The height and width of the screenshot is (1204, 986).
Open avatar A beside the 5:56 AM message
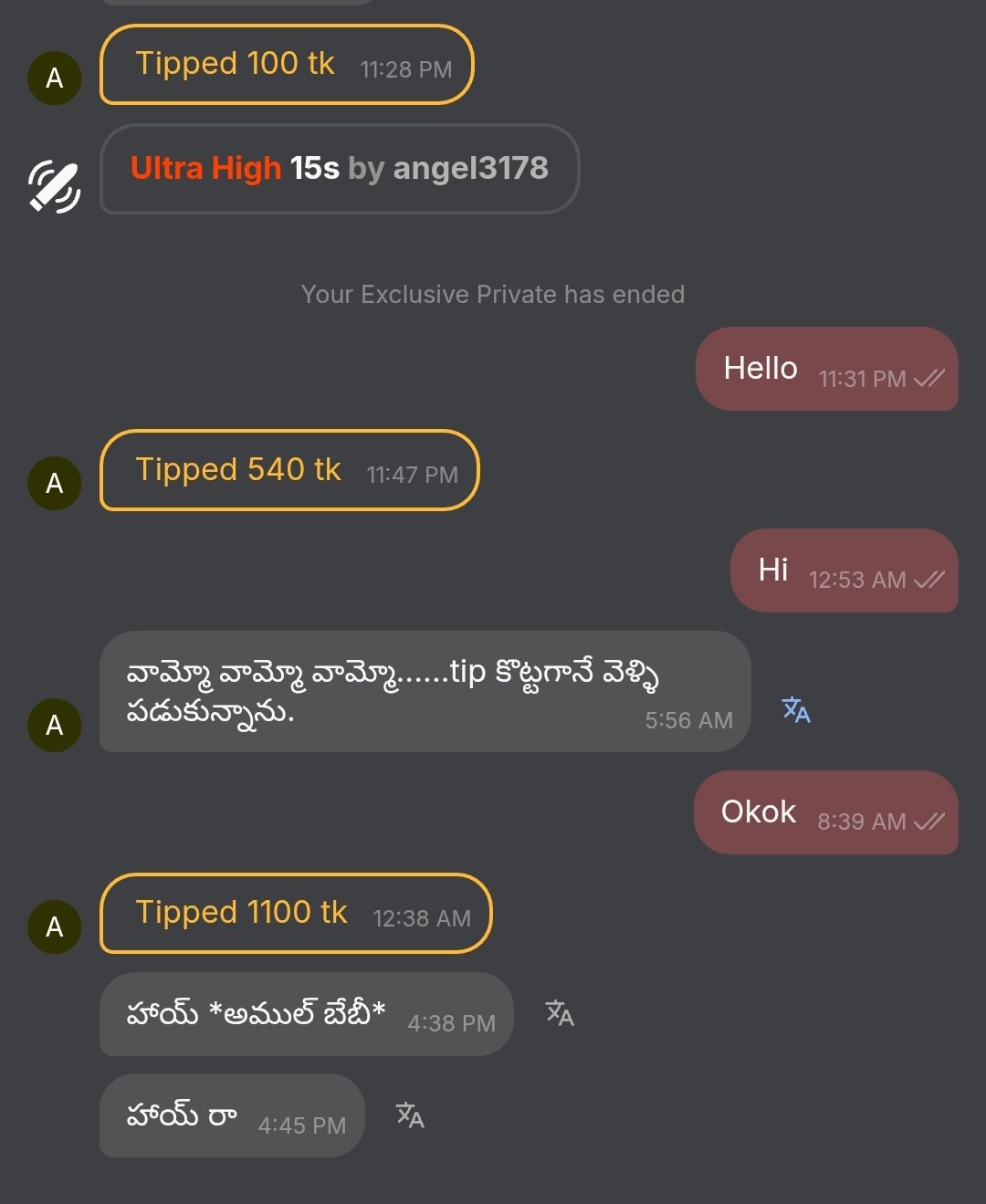[x=55, y=725]
